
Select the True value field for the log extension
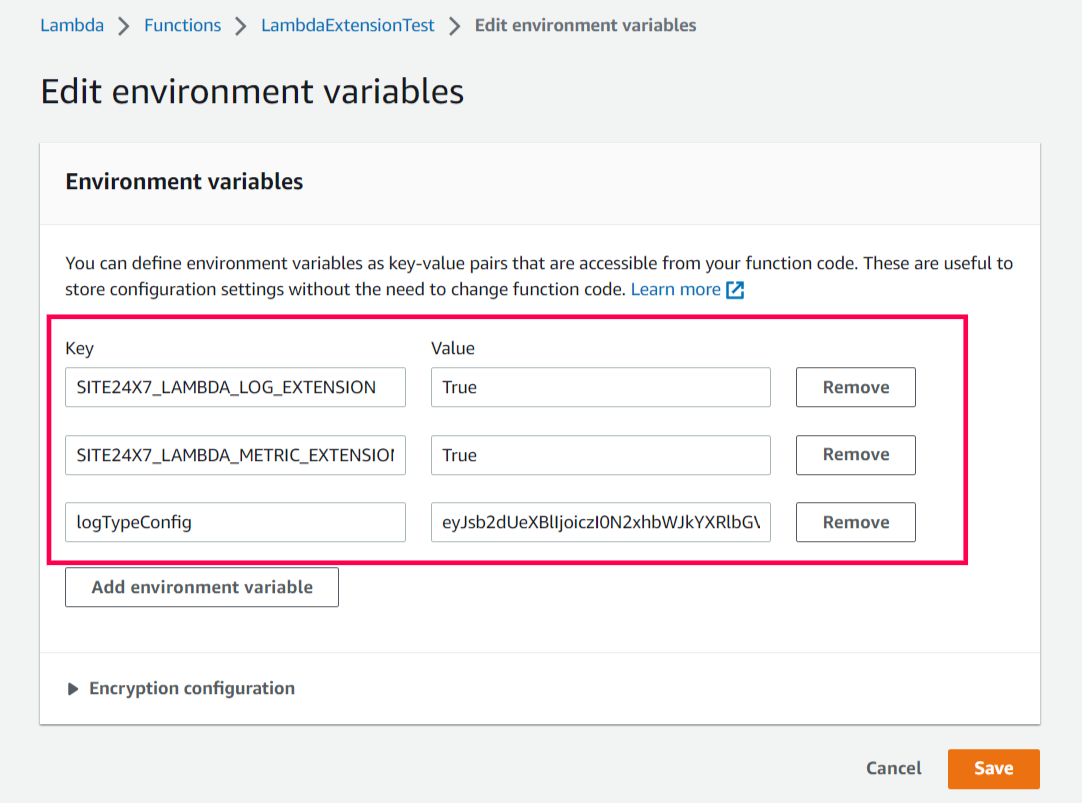coord(600,387)
